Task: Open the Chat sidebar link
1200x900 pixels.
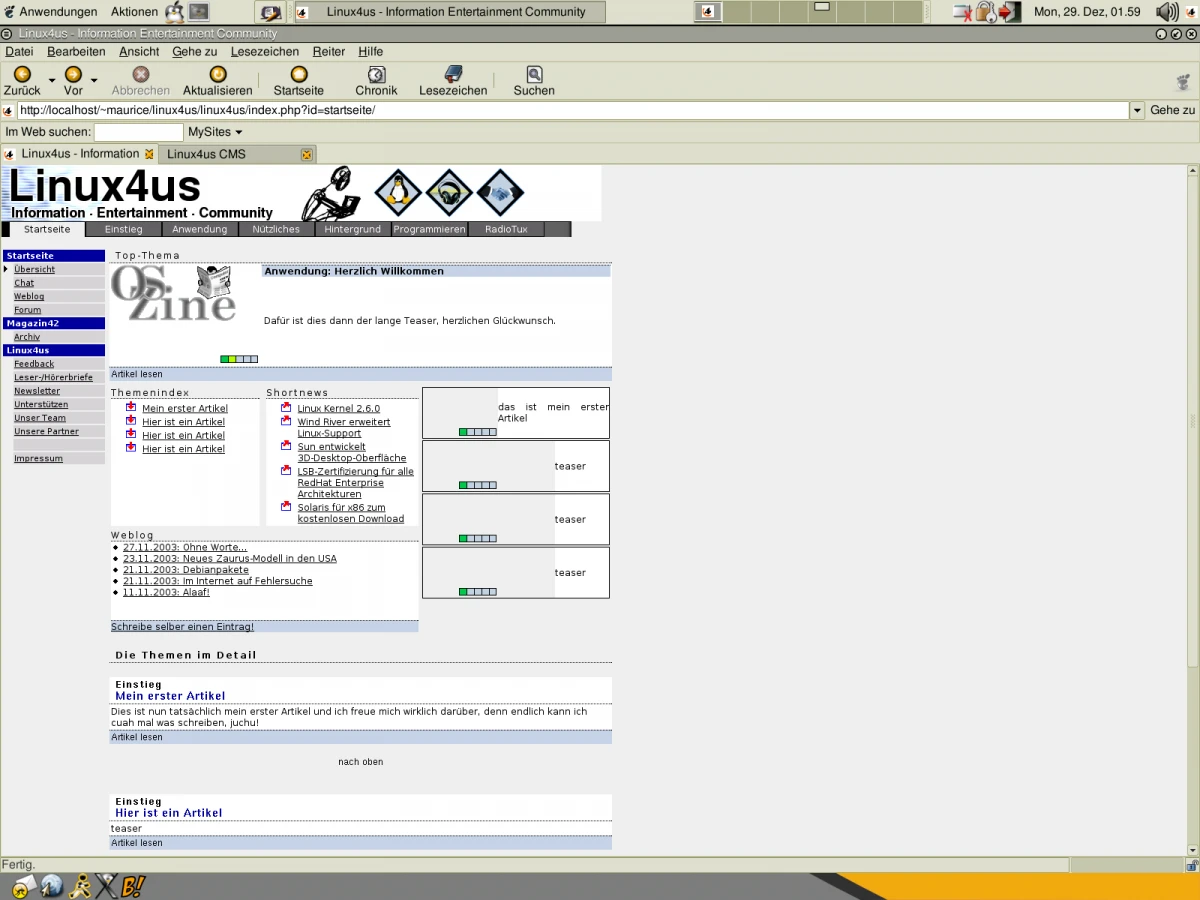Action: pyautogui.click(x=24, y=283)
